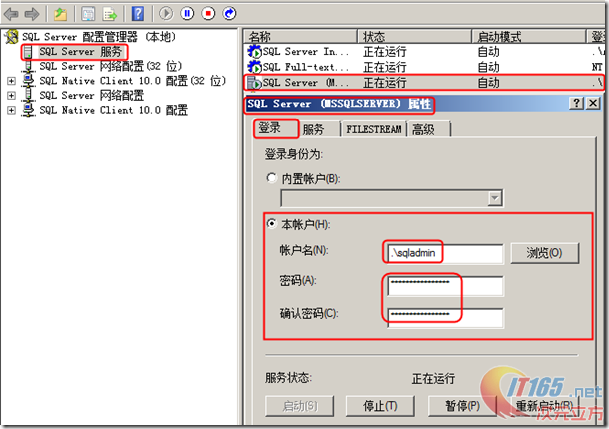Open Help with the question mark toolbar icon

click(137, 14)
